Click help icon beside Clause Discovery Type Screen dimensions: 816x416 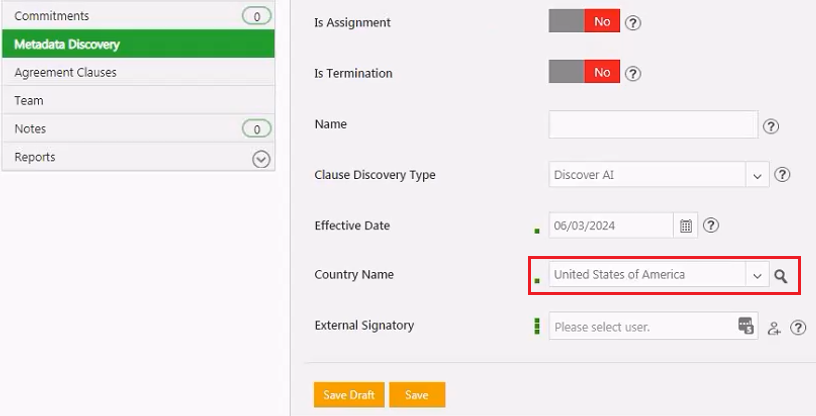(783, 174)
